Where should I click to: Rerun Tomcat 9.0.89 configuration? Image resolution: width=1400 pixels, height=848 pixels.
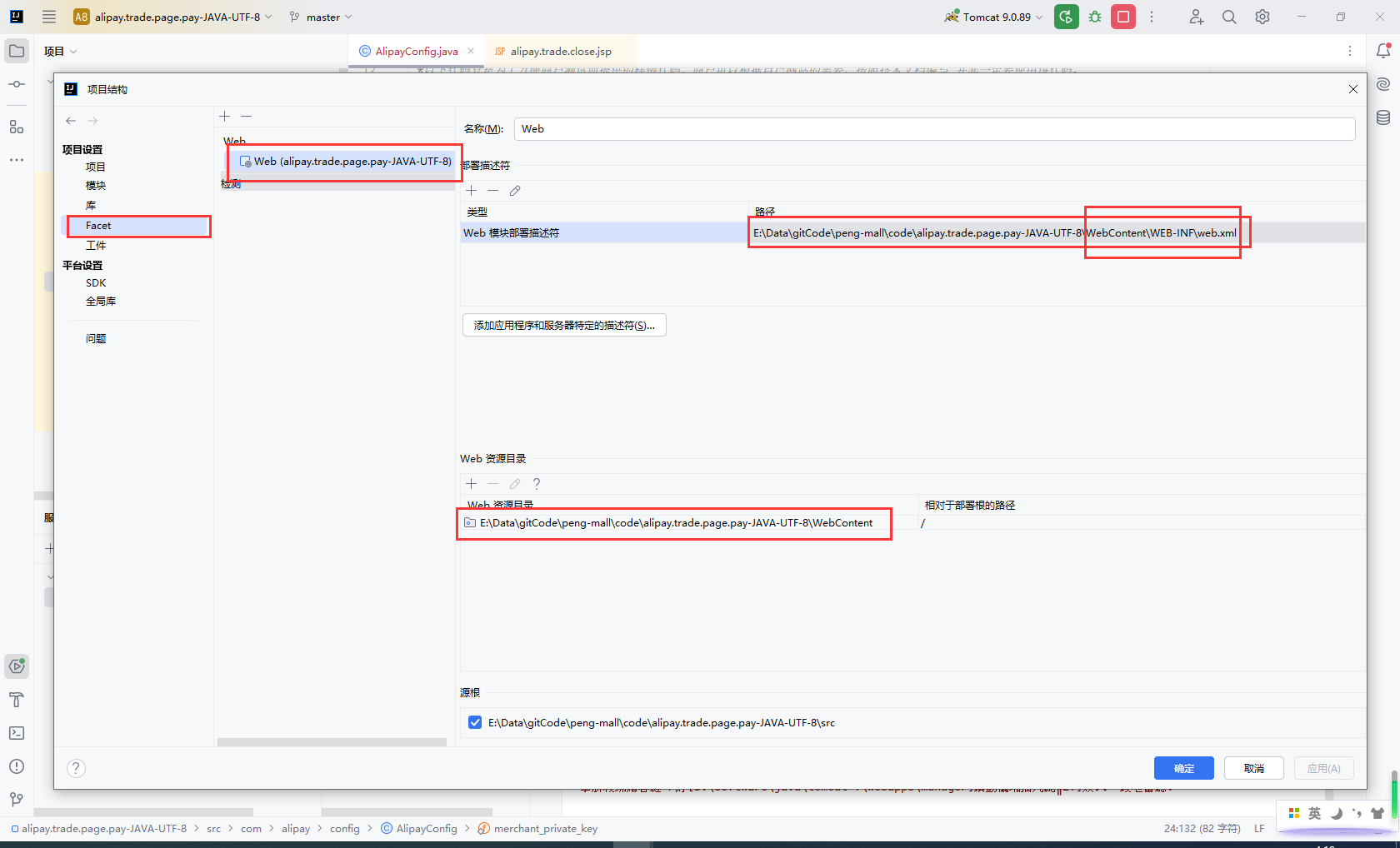[x=1067, y=17]
